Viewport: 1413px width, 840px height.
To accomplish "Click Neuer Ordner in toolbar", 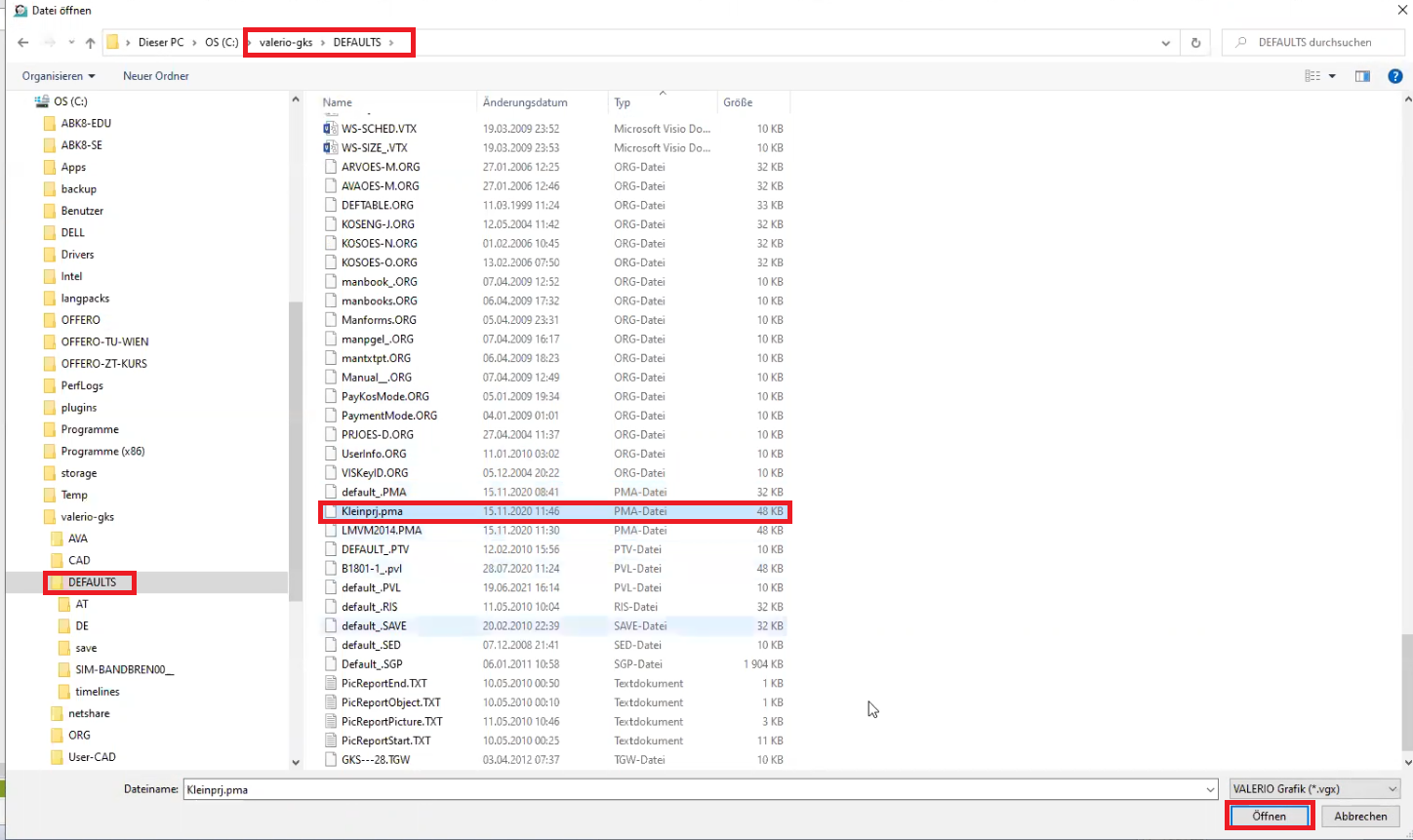I will tap(156, 76).
